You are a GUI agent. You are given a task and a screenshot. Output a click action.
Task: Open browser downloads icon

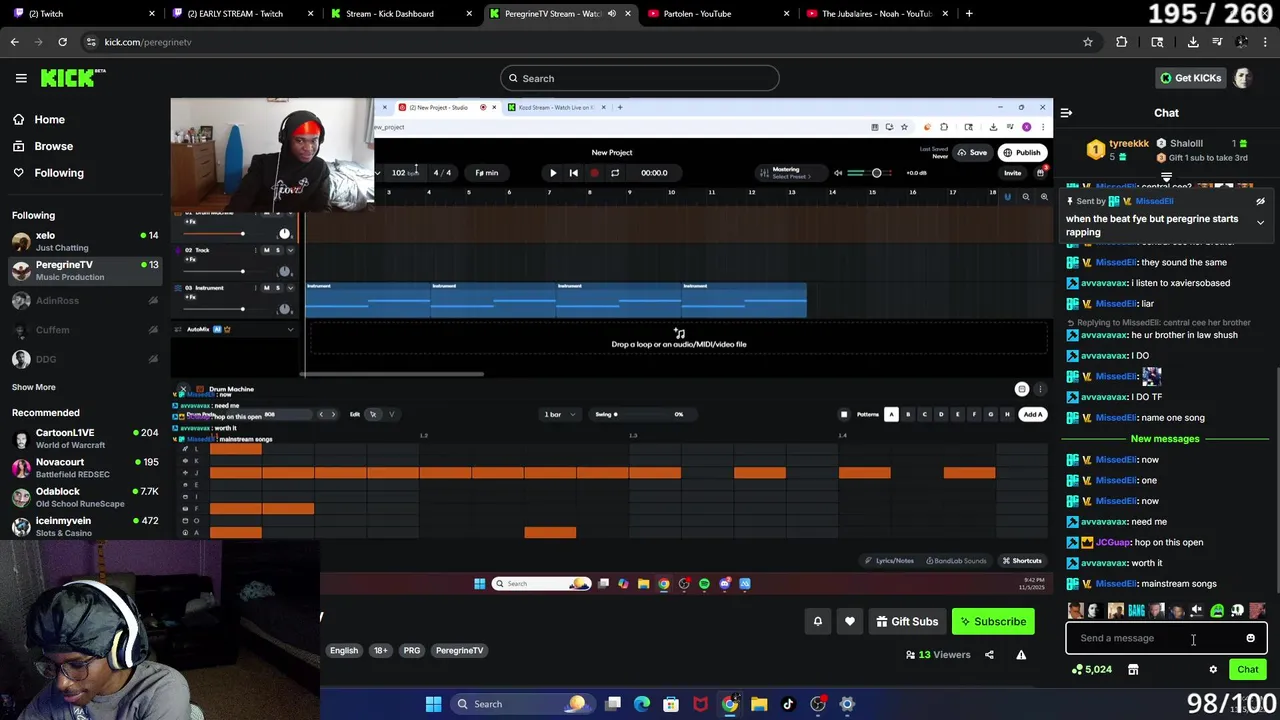(x=1193, y=42)
